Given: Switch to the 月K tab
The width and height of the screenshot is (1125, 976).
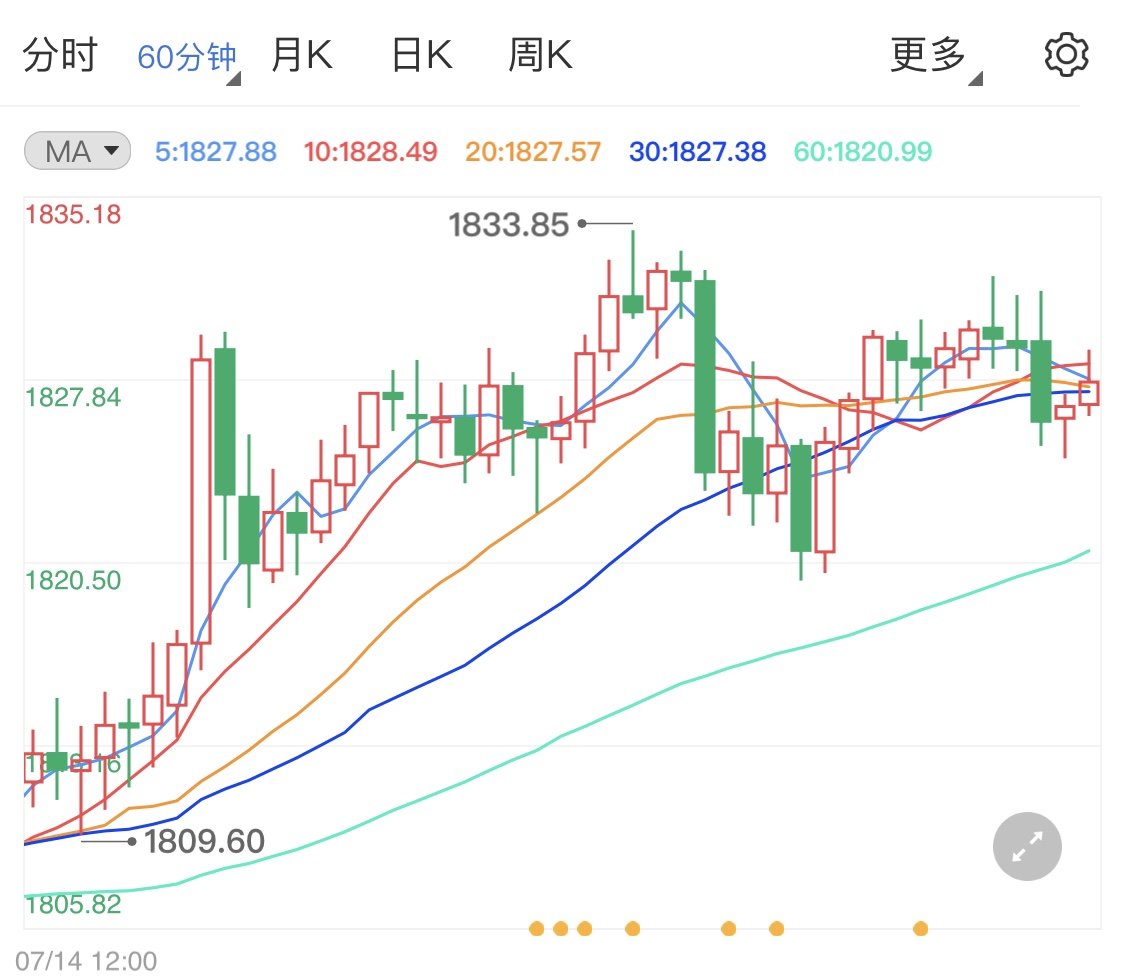Looking at the screenshot, I should coord(302,55).
